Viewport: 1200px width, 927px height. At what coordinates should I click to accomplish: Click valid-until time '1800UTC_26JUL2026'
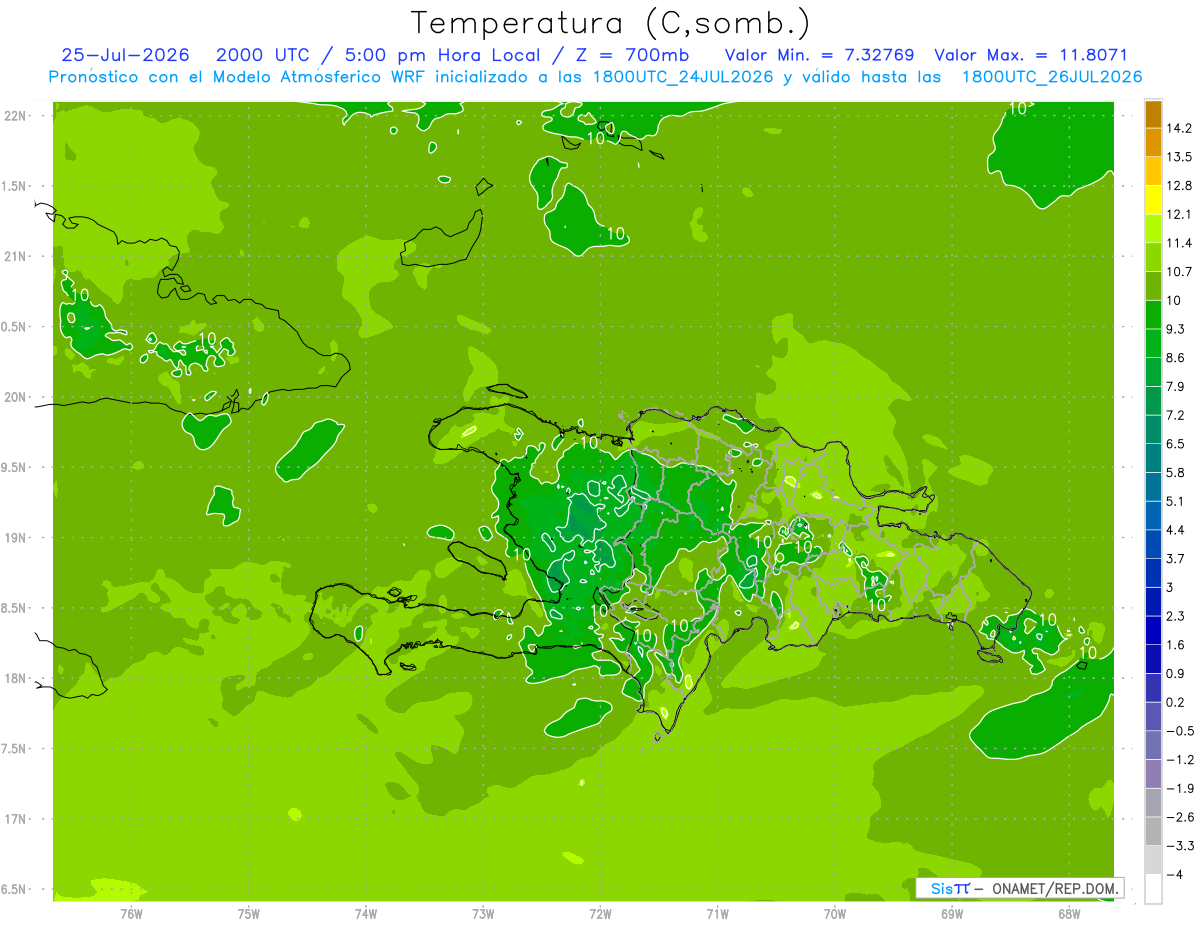pyautogui.click(x=1052, y=77)
